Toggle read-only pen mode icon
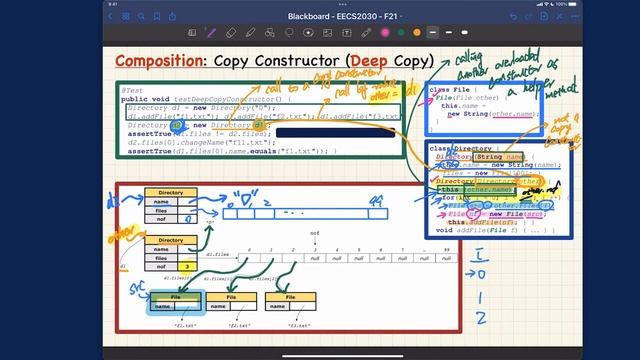Screen dimensions: 640x360 tap(560, 16)
